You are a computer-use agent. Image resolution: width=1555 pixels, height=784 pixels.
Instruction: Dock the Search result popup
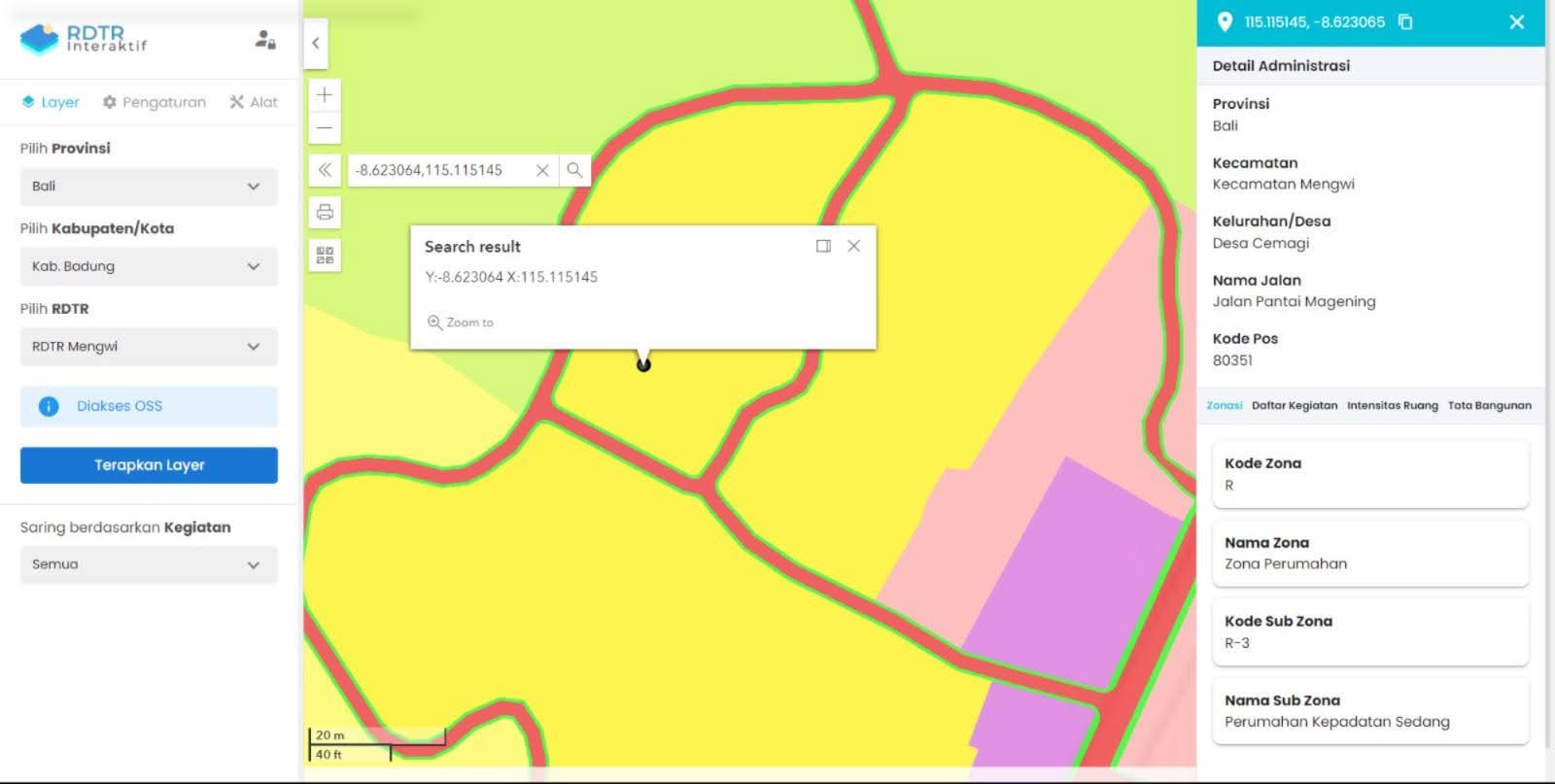(x=823, y=246)
